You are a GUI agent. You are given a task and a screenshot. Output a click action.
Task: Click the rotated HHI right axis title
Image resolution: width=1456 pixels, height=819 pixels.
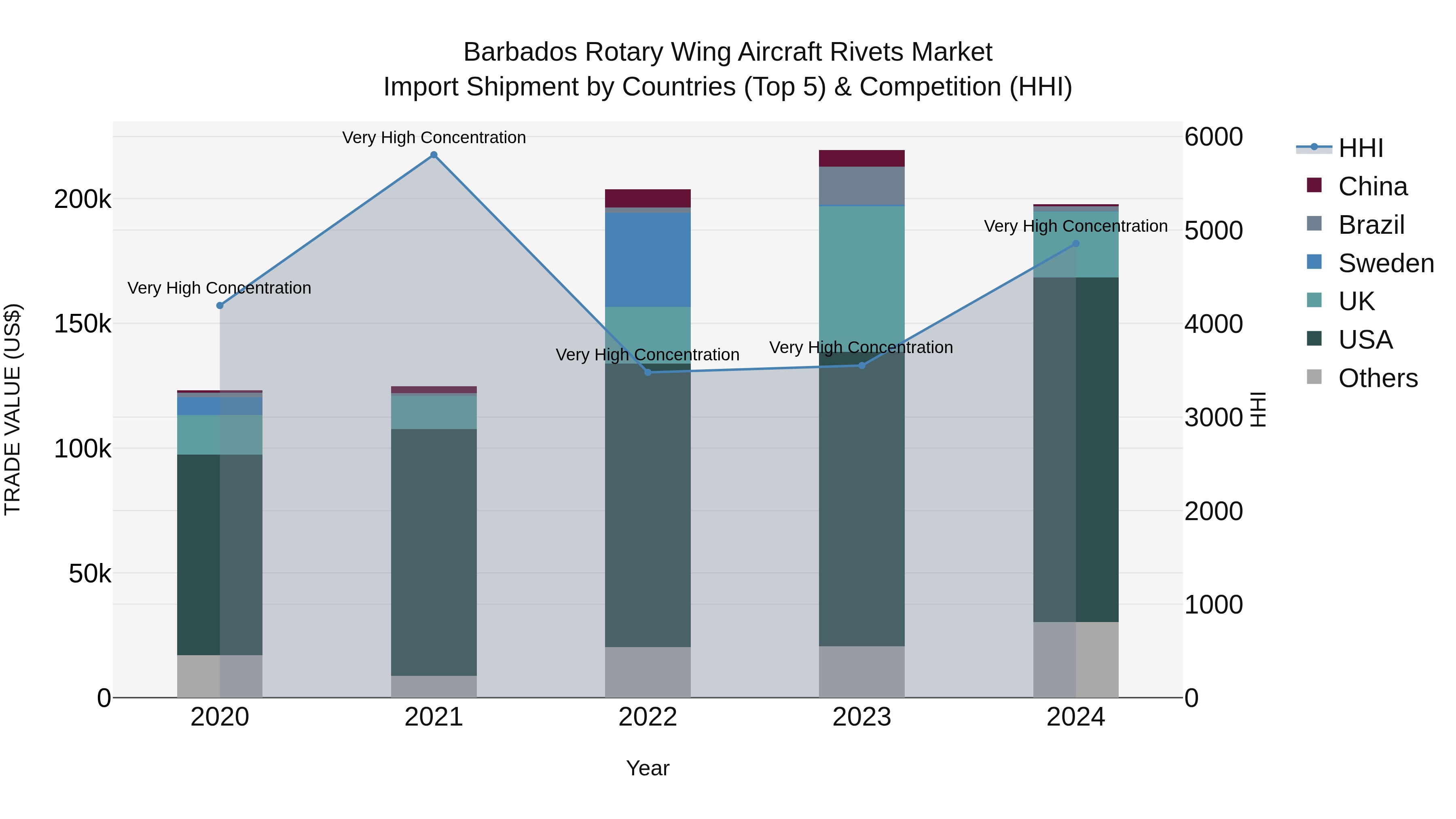(1257, 409)
